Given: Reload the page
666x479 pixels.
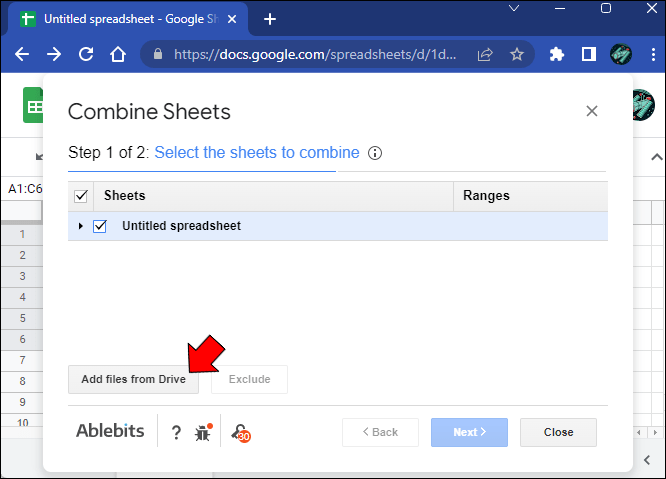Looking at the screenshot, I should click(86, 54).
